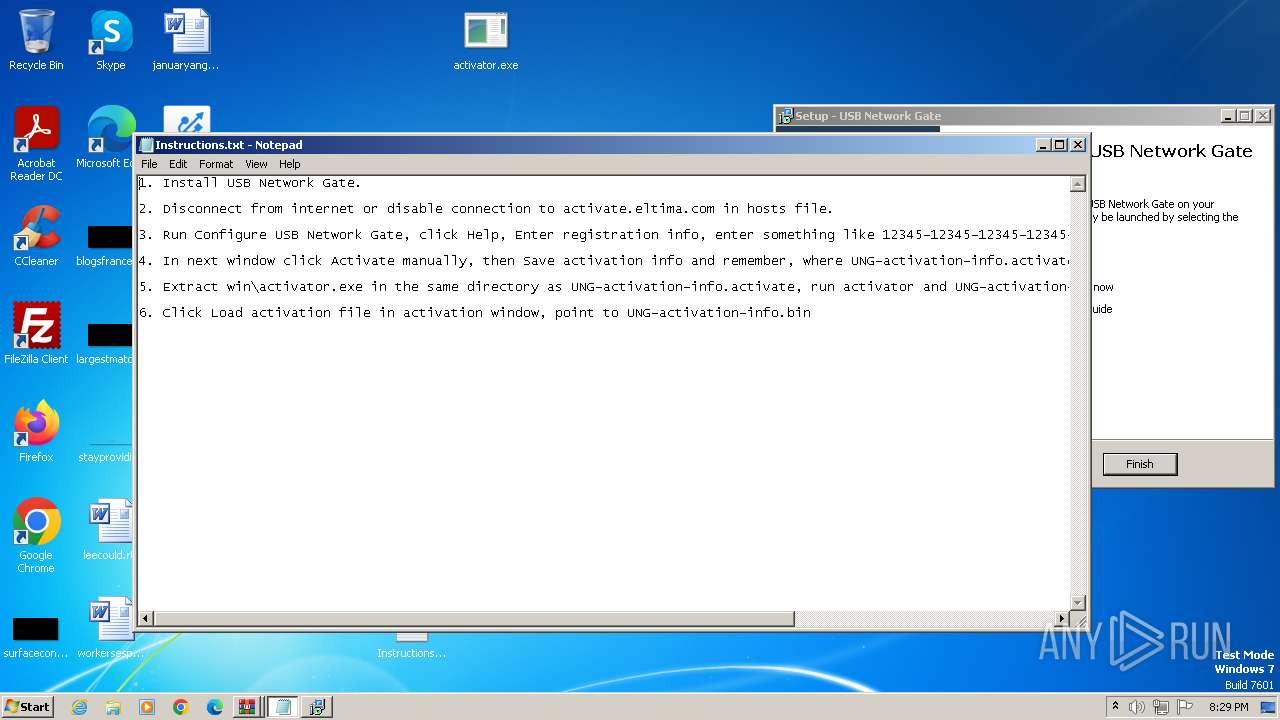Screen dimensions: 1280x720
Task: Switch to WinRAR taskbar button
Action: coord(247,707)
